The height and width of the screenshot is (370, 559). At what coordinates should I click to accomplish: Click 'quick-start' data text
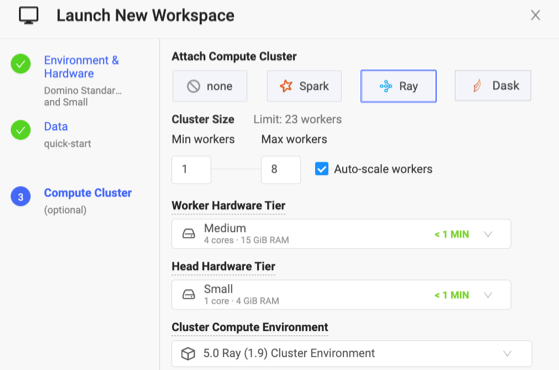click(x=67, y=144)
